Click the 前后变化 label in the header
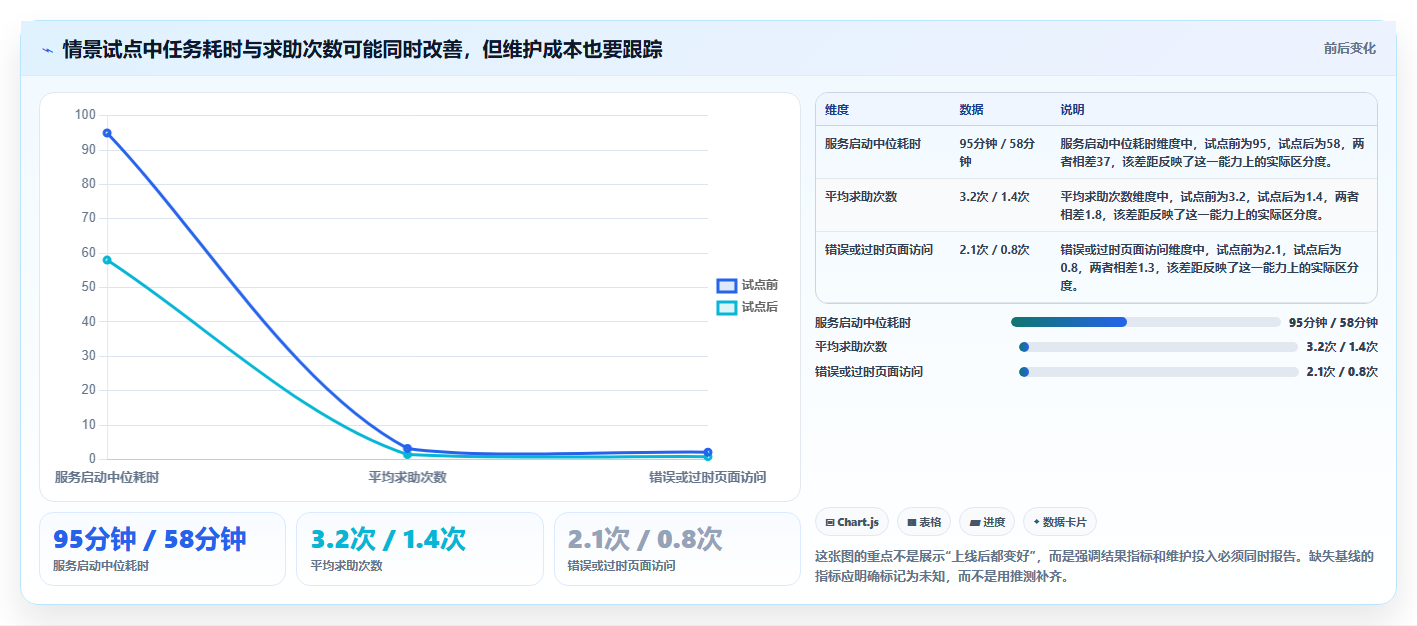Screen dimensions: 1417x626 (1349, 48)
